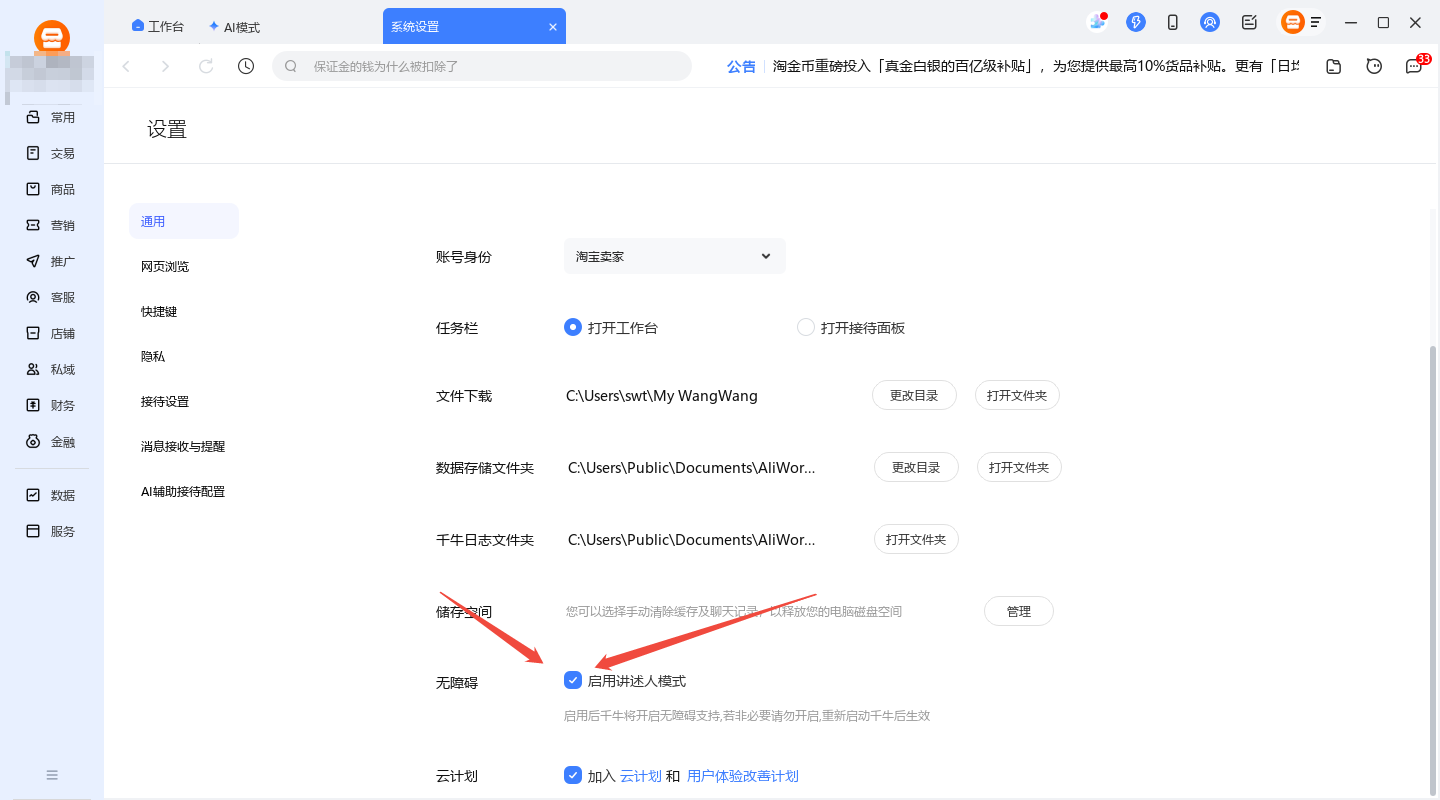Viewport: 1440px width, 800px height.
Task: Click the refresh page icon
Action: coord(206,66)
